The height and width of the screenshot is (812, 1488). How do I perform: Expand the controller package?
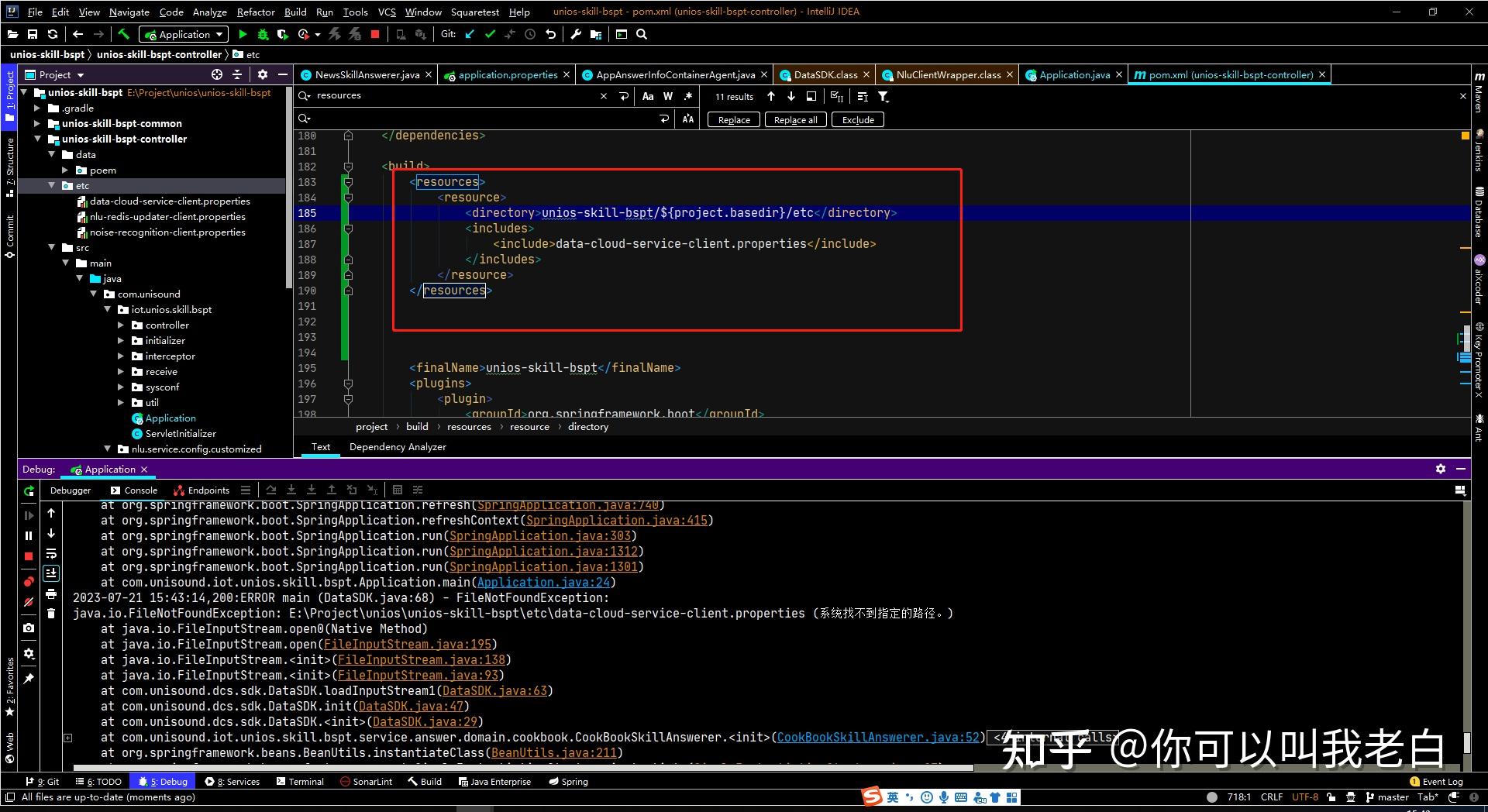pos(121,325)
